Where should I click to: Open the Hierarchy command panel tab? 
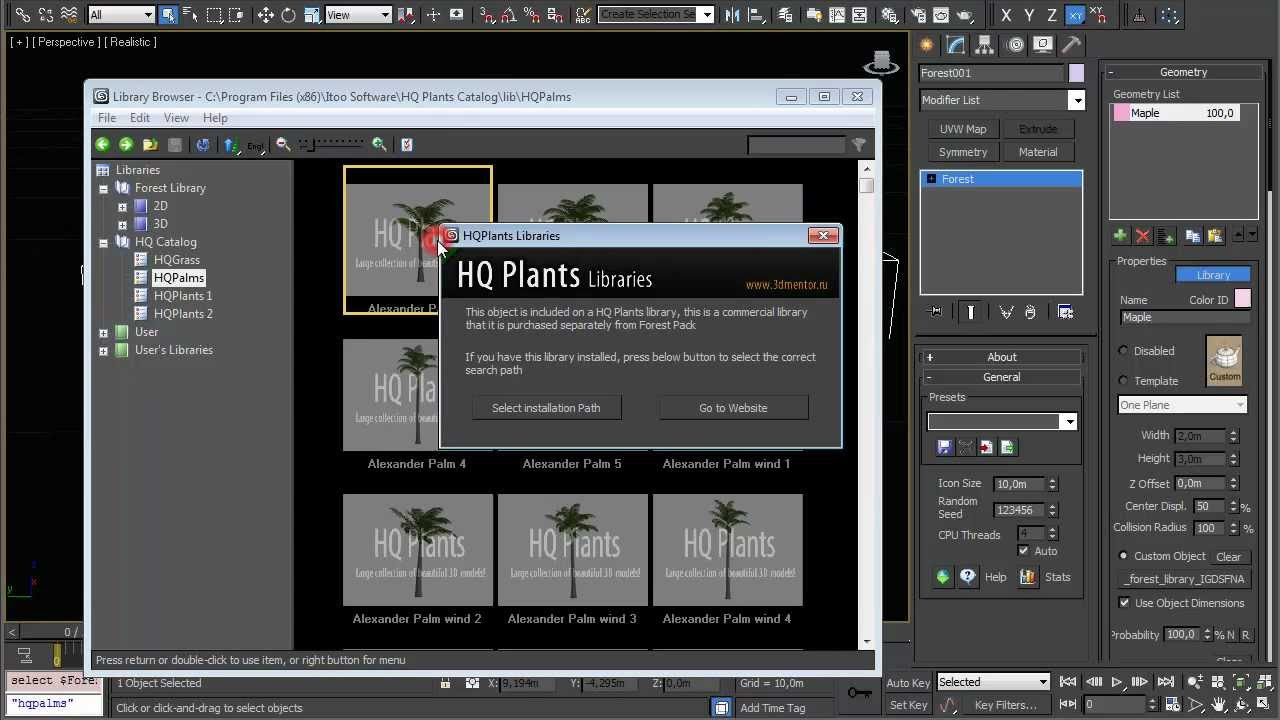pyautogui.click(x=985, y=45)
